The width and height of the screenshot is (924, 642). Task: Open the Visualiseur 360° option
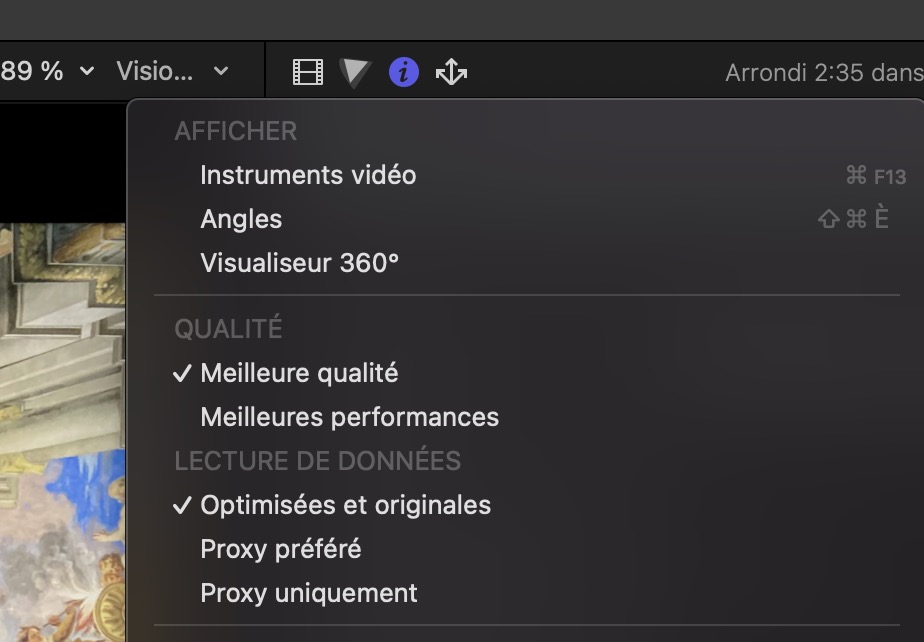(x=299, y=263)
